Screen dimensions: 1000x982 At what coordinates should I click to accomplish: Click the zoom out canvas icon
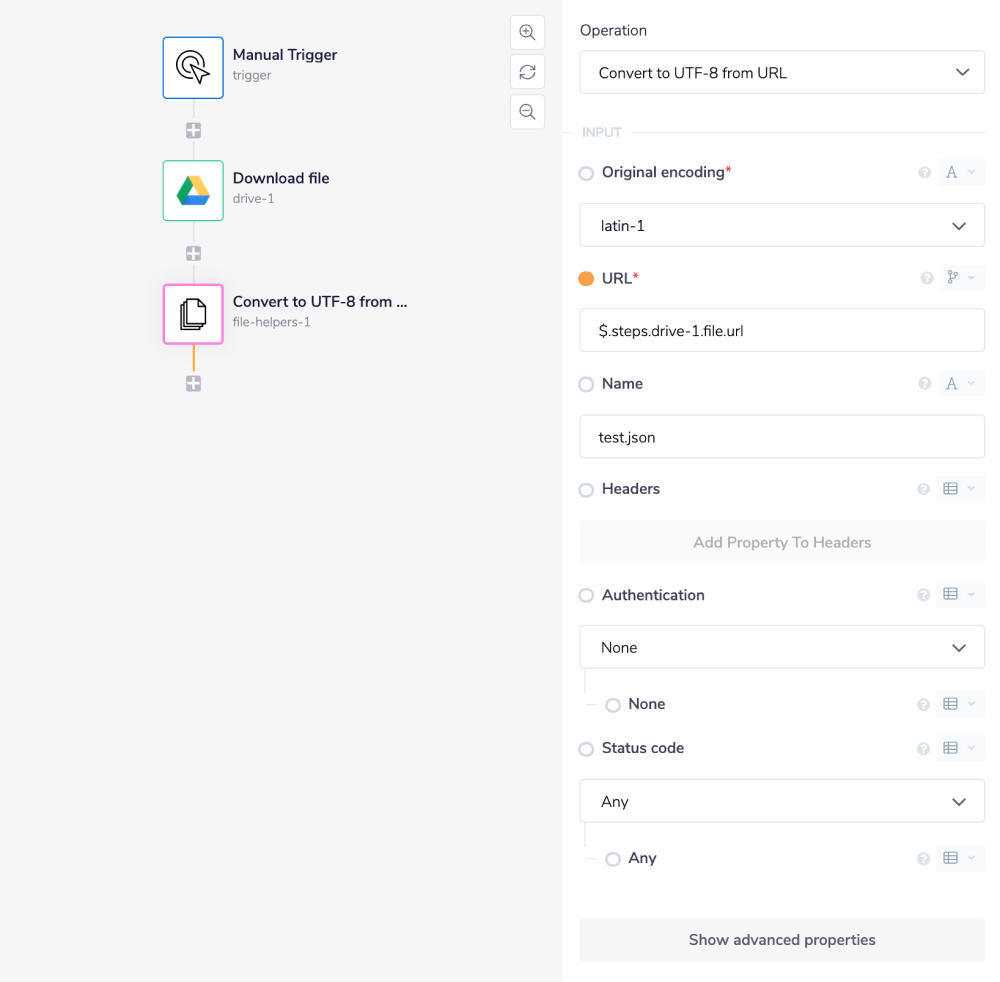pos(527,112)
